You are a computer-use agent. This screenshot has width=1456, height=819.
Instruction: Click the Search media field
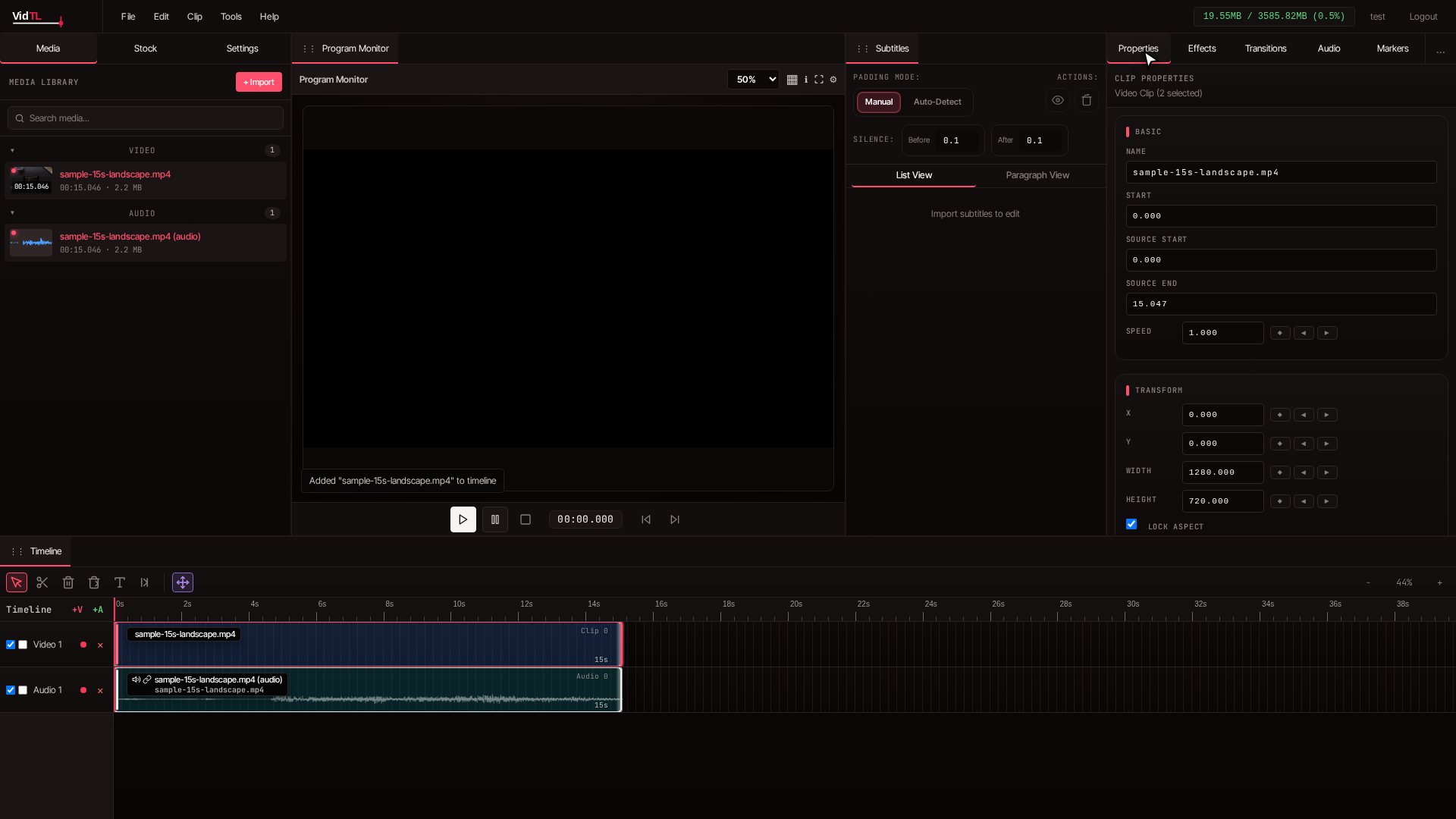tap(146, 118)
